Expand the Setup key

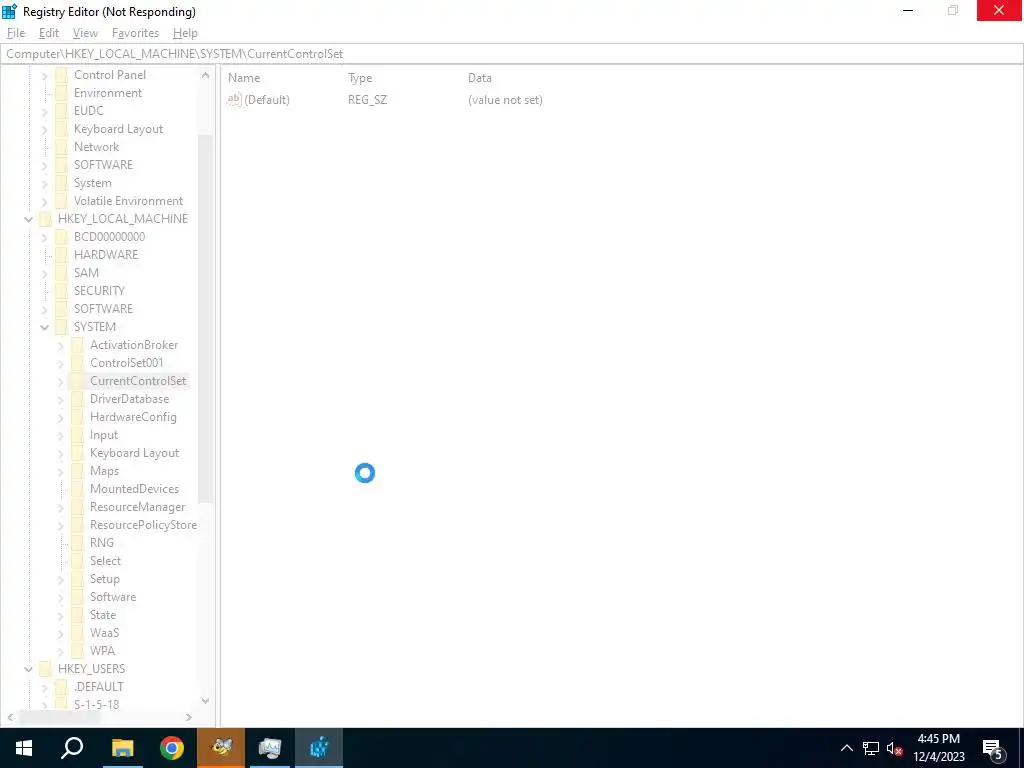(61, 579)
